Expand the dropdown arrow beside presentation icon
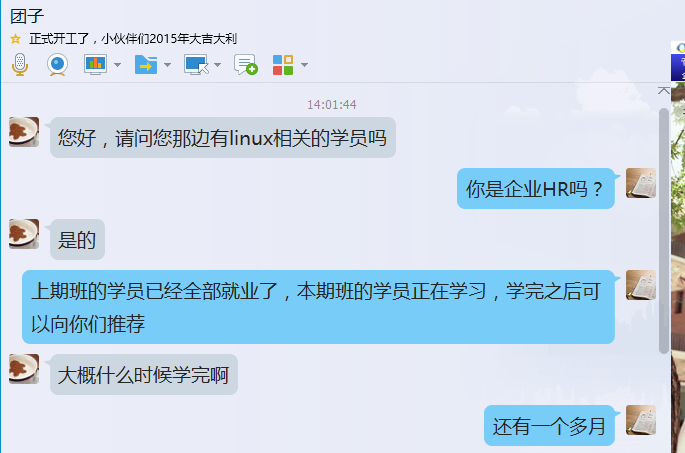Screen dimensions: 685x453 pyautogui.click(x=117, y=65)
